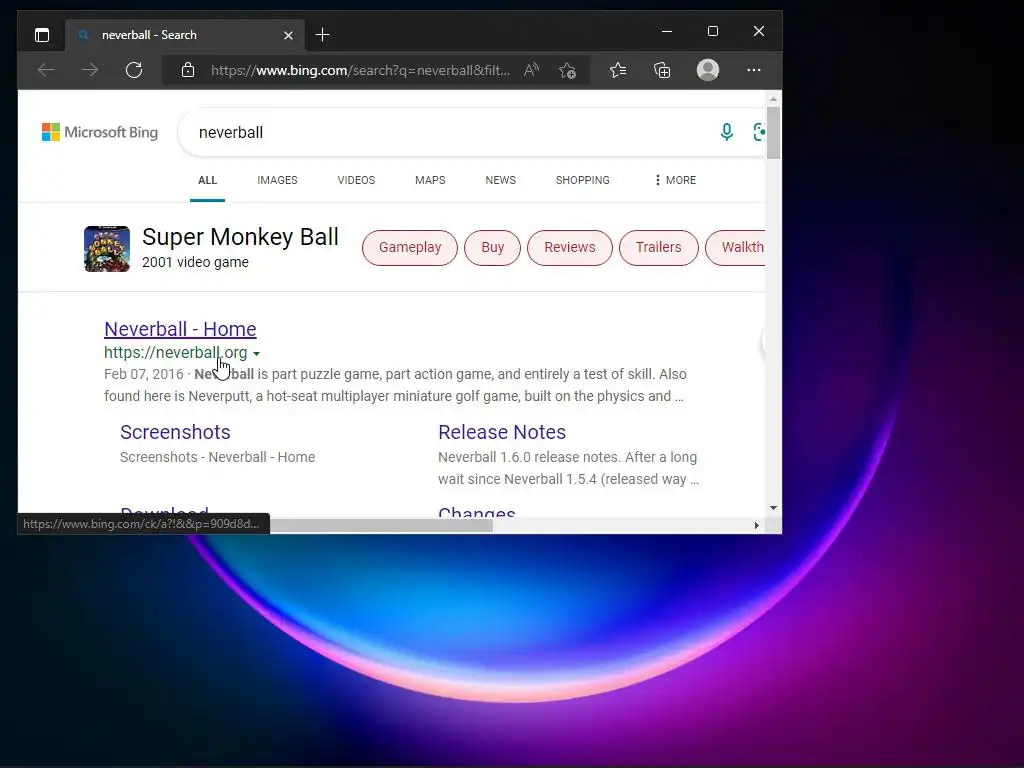Viewport: 1024px width, 768px height.
Task: Activate Read aloud icon
Action: point(532,70)
